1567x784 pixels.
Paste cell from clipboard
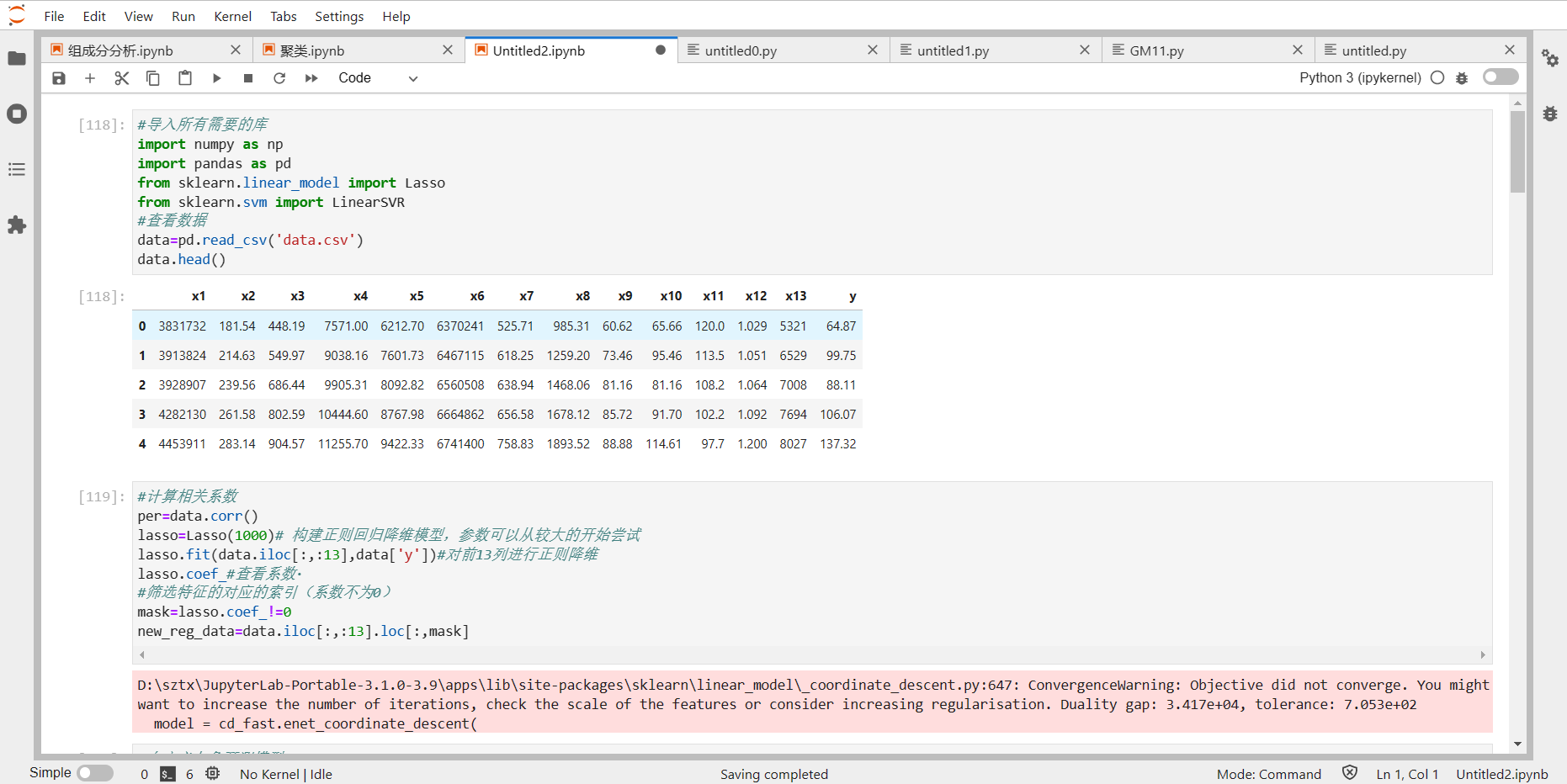[x=185, y=78]
